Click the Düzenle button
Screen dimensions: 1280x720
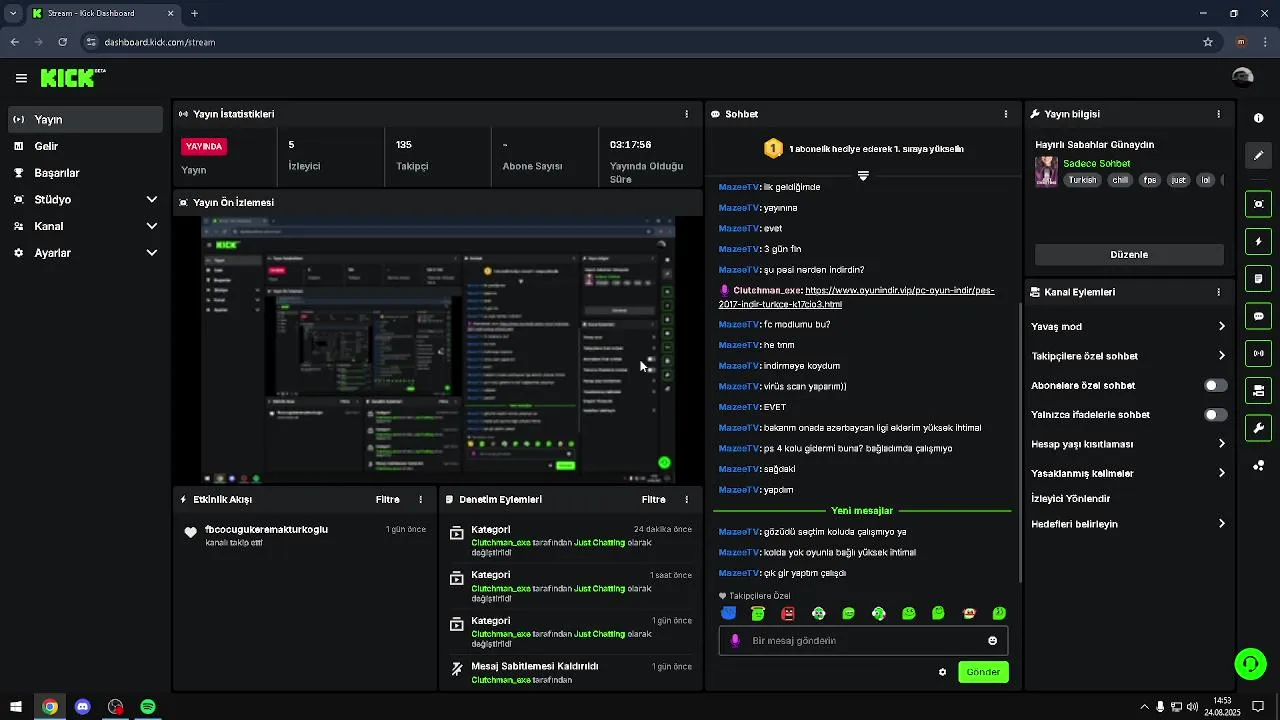(x=1129, y=255)
